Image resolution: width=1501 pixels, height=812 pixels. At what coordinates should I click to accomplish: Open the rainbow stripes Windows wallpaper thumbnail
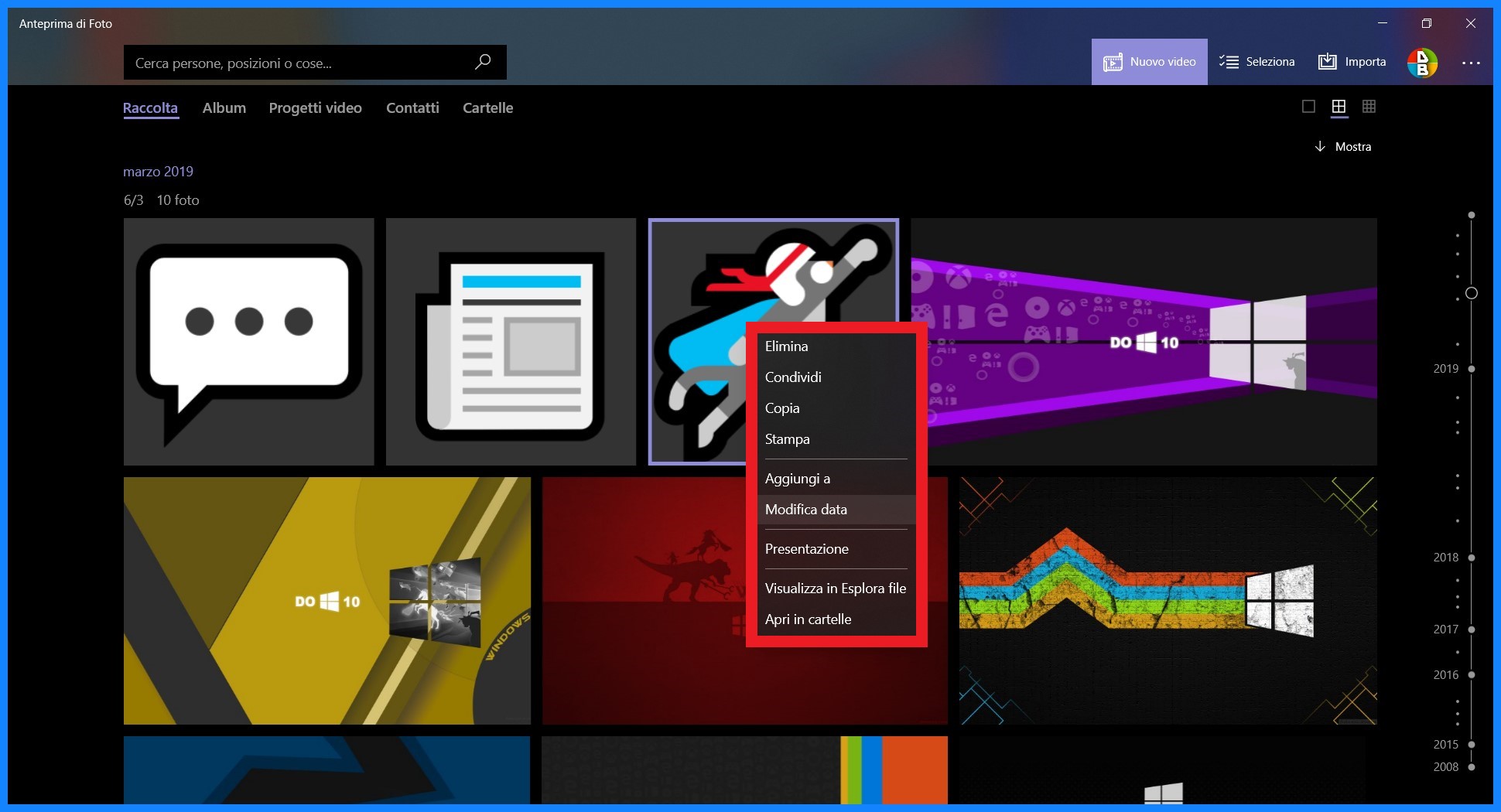[x=1168, y=601]
